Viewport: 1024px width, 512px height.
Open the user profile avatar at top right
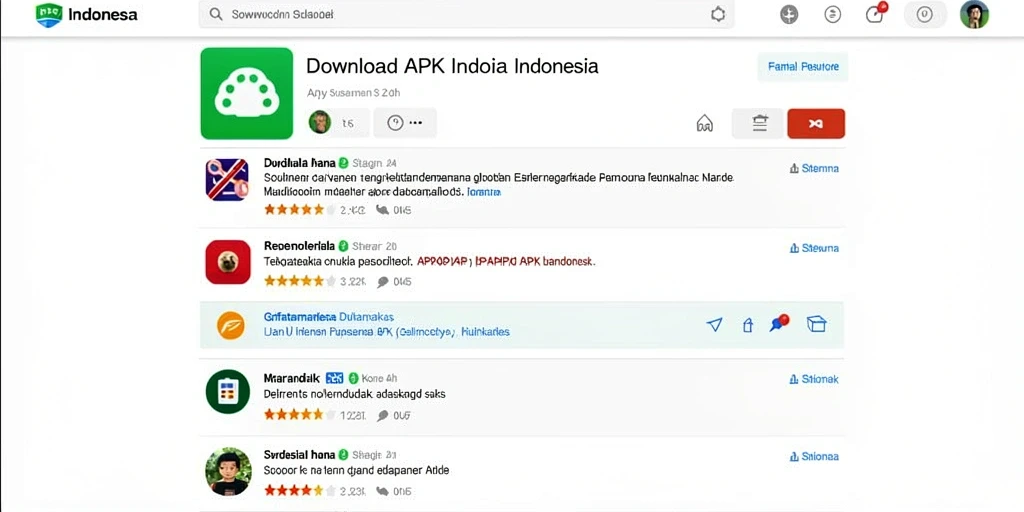974,14
